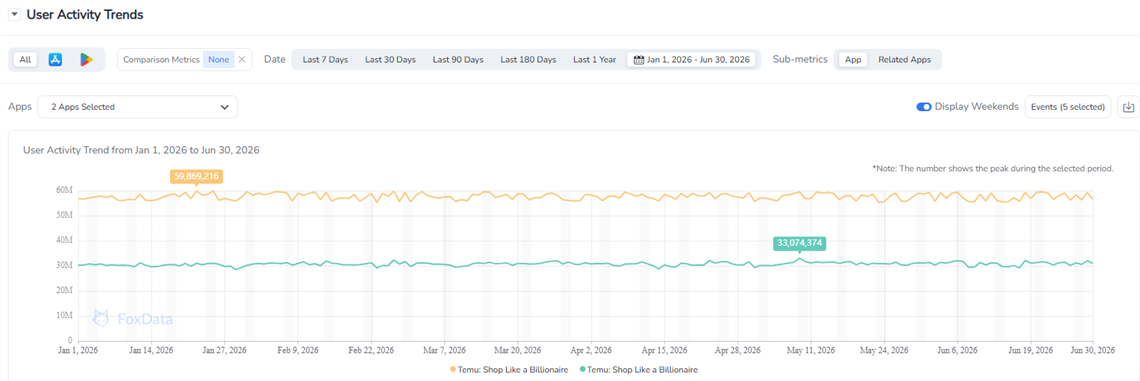The image size is (1140, 381).
Task: Select the App sub-metric
Action: click(853, 60)
